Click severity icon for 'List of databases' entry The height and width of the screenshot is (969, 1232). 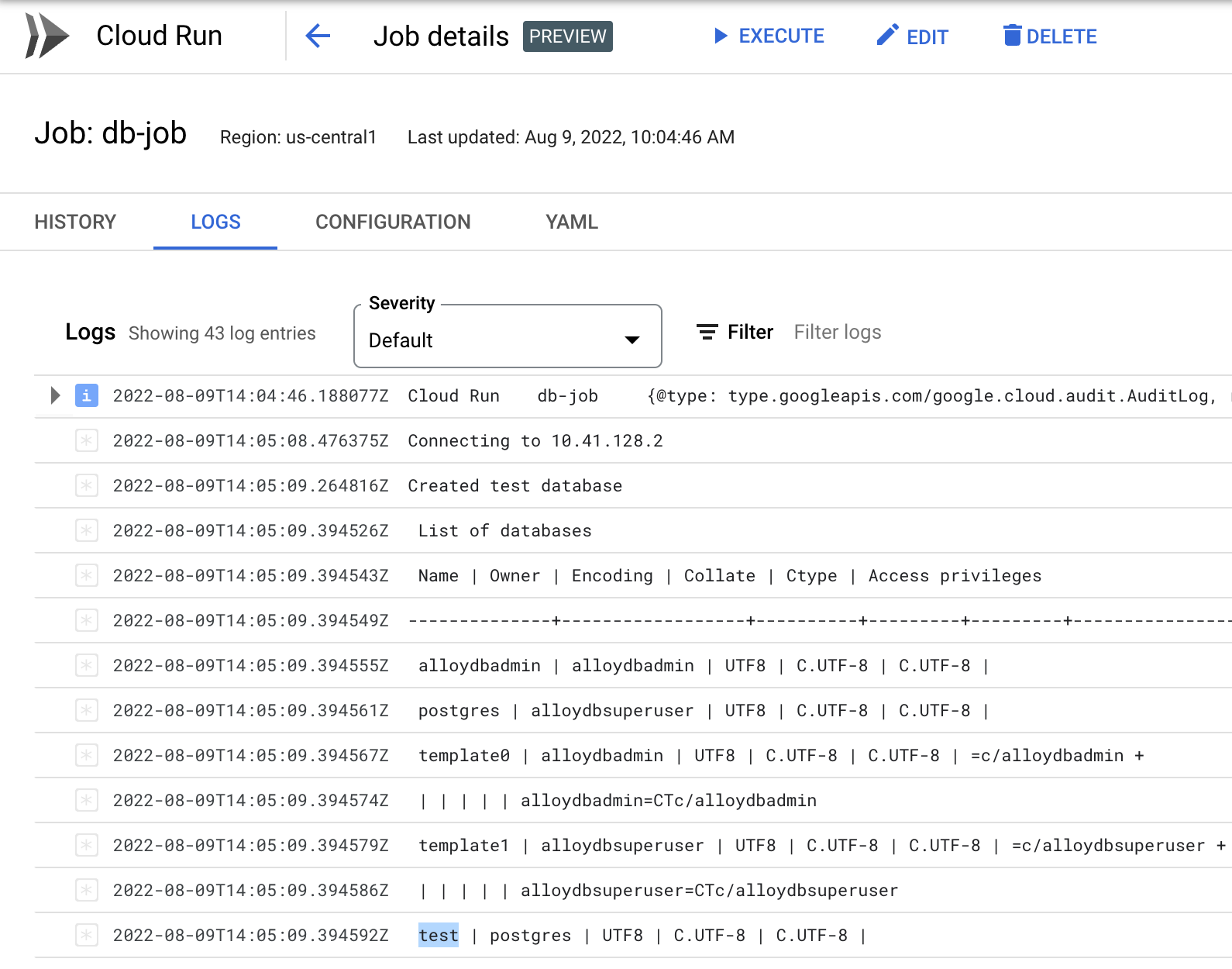[86, 531]
